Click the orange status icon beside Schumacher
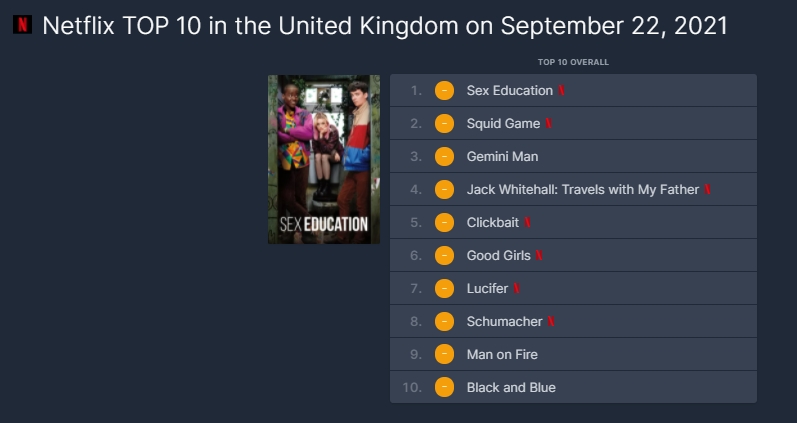Viewport: 797px width, 423px height. click(x=444, y=321)
